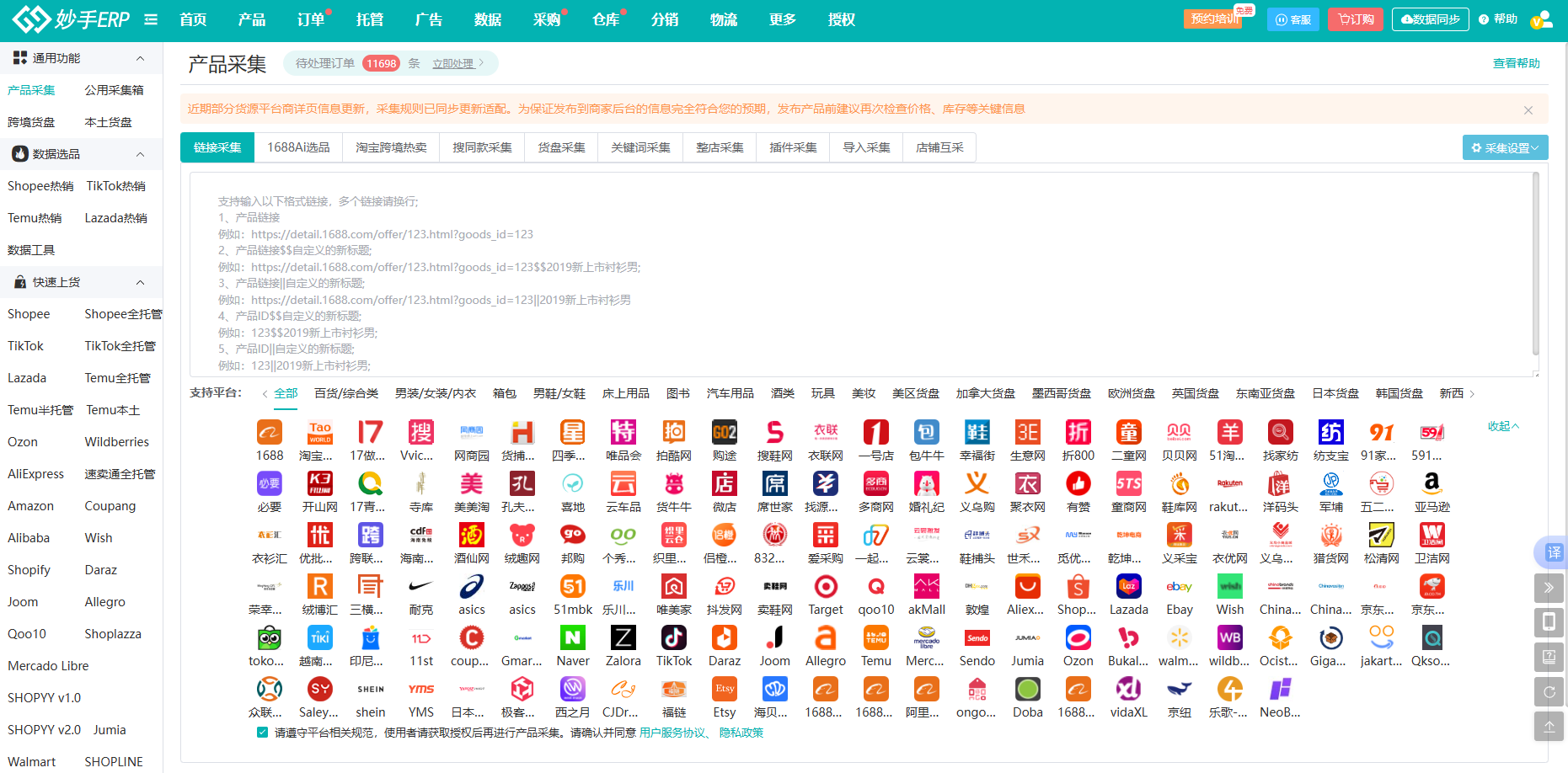This screenshot has height=773, width=1568.
Task: Pick the Lazada platform icon
Action: point(1129,587)
